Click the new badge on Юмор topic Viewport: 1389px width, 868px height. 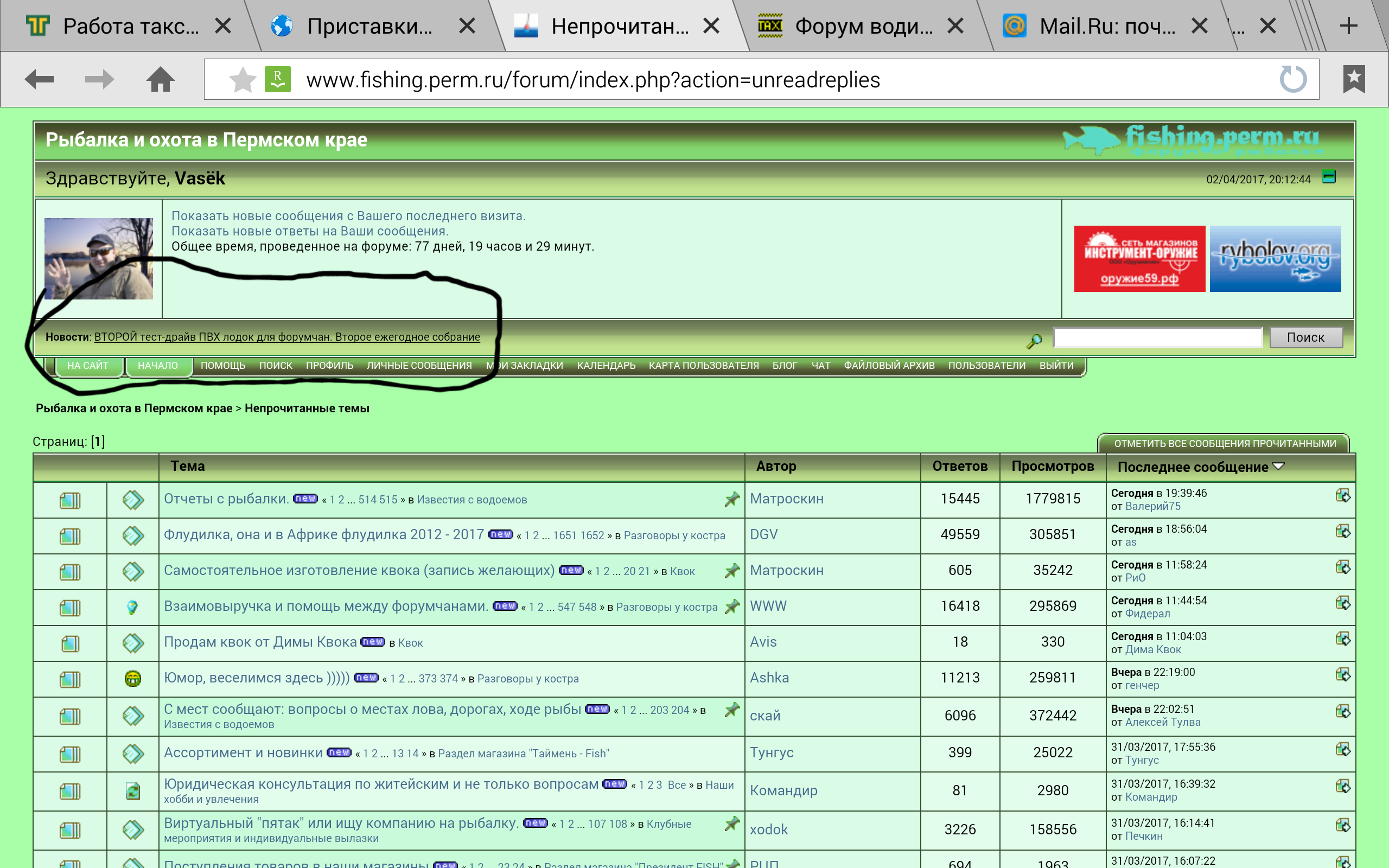tap(366, 678)
